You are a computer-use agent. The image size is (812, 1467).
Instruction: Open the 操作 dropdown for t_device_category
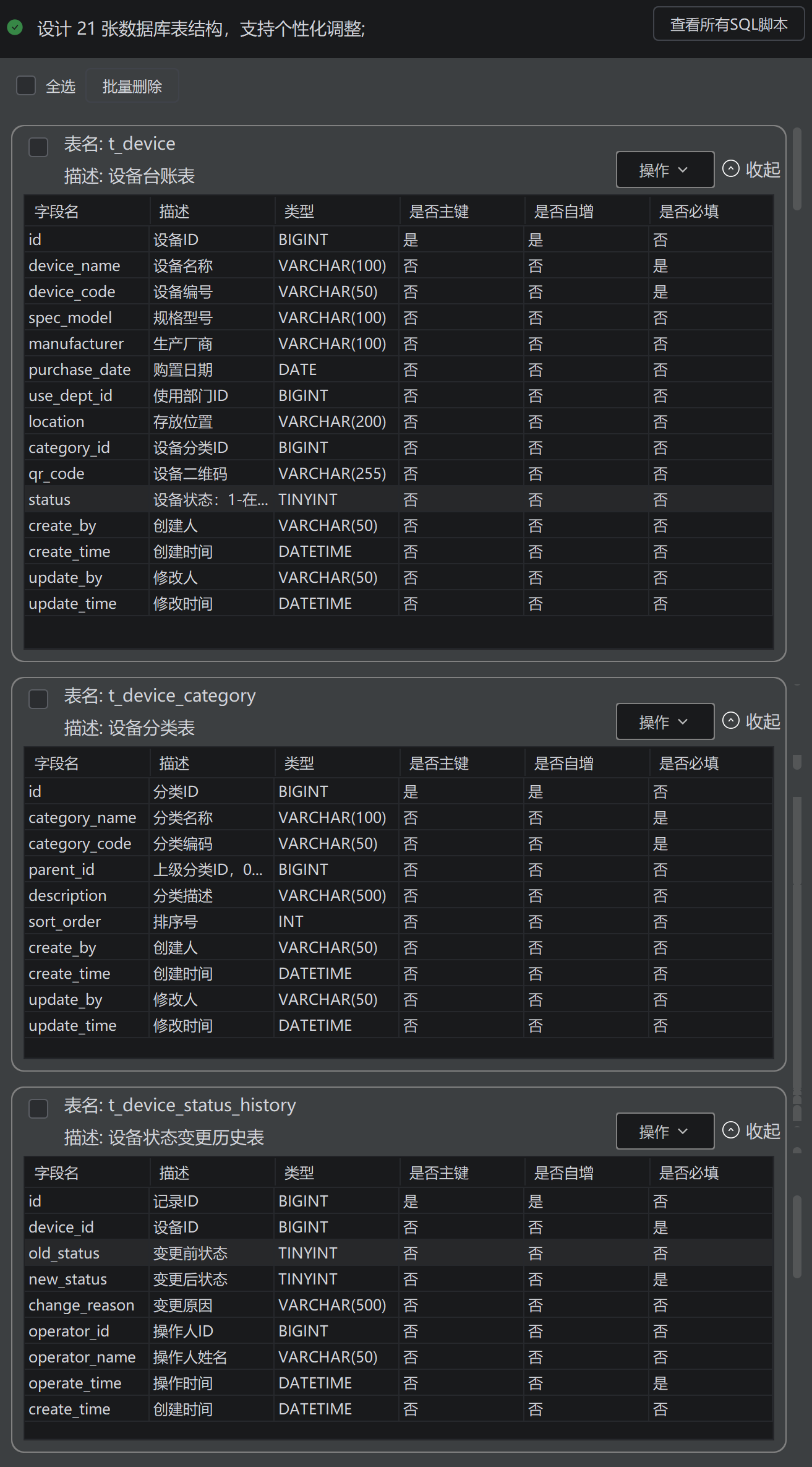tap(665, 721)
